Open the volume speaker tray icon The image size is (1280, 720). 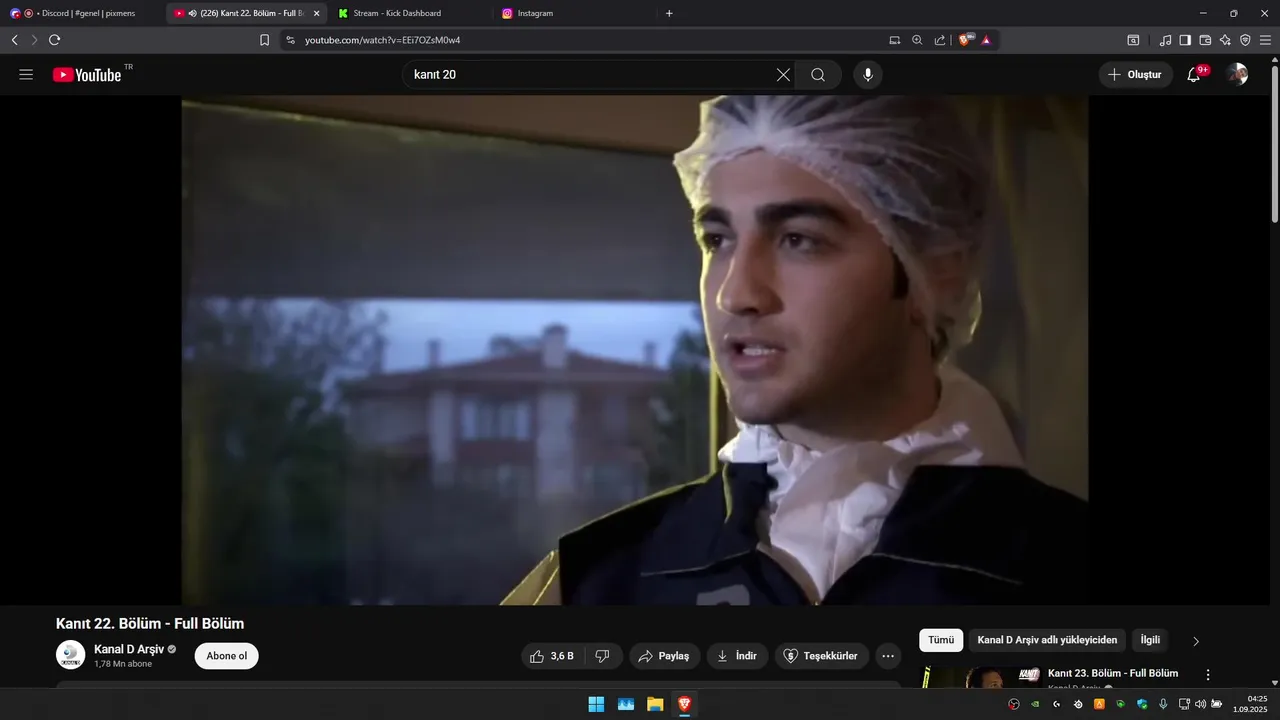tap(1200, 704)
